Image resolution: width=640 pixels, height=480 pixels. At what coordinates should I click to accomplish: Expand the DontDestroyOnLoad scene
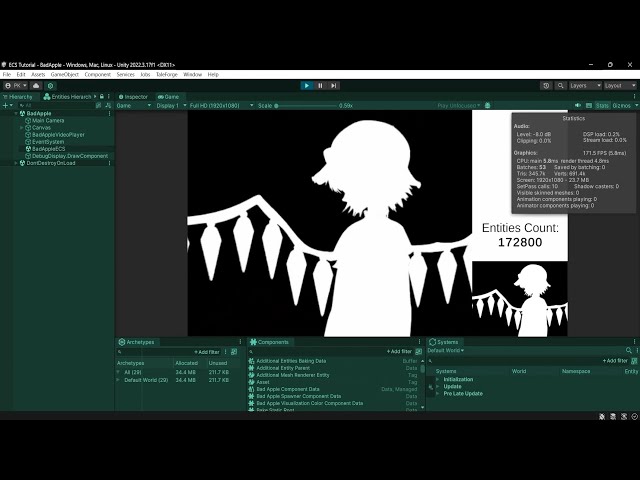[16, 163]
